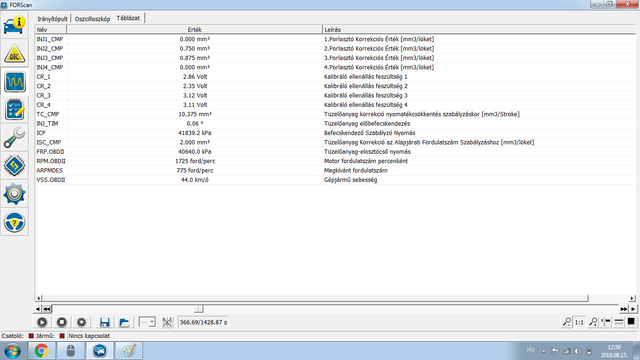
Task: Fast forward to end with double right arrow
Action: [x=623, y=309]
